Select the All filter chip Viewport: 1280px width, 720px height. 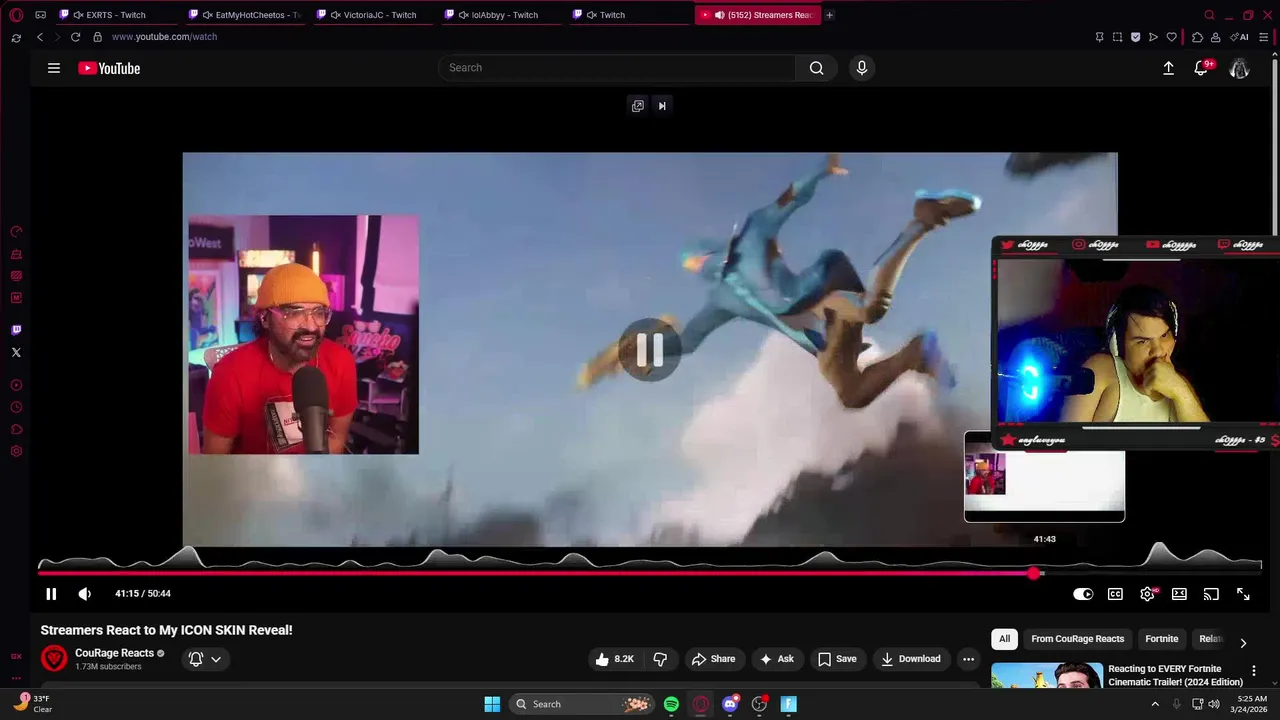tap(1004, 639)
